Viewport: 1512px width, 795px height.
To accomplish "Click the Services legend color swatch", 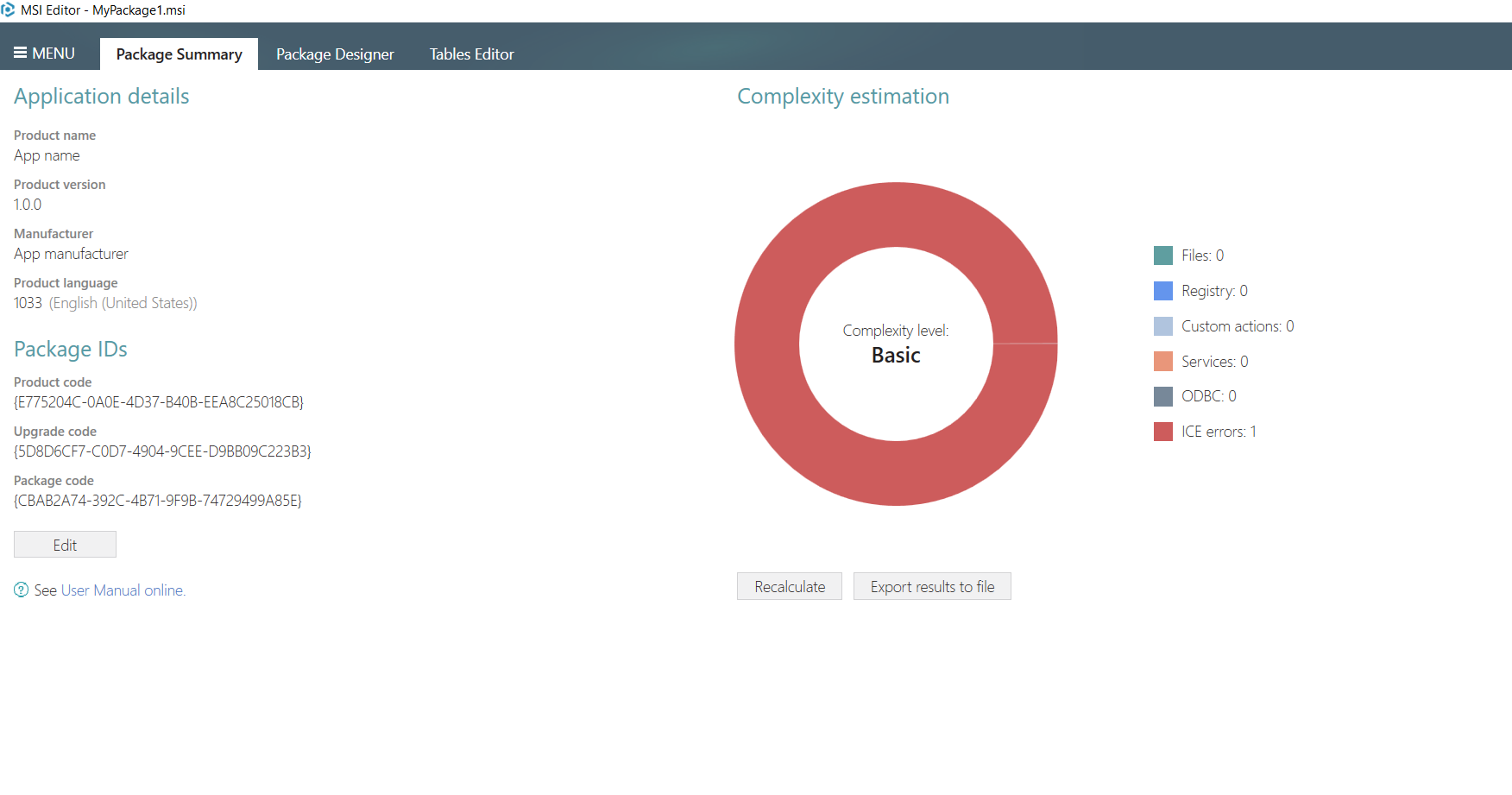I will pyautogui.click(x=1163, y=362).
